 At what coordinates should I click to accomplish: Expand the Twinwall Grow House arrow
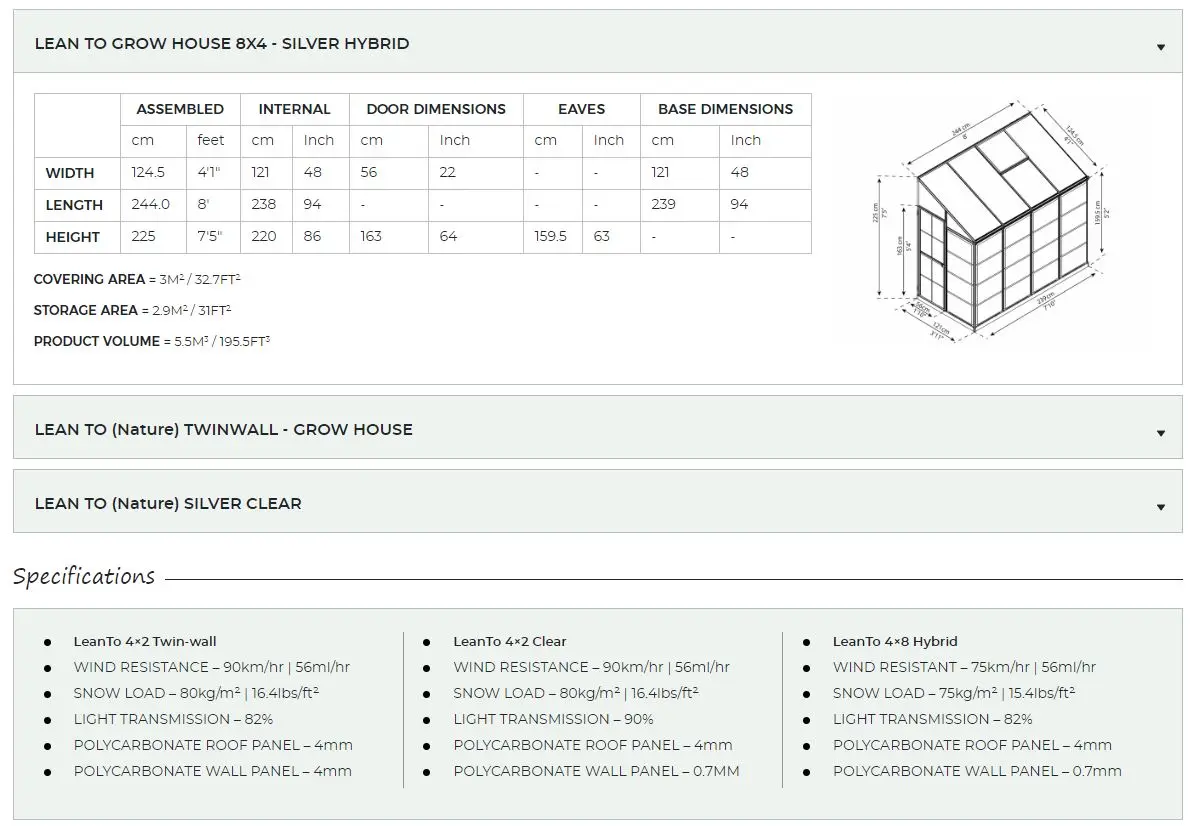pos(1160,434)
